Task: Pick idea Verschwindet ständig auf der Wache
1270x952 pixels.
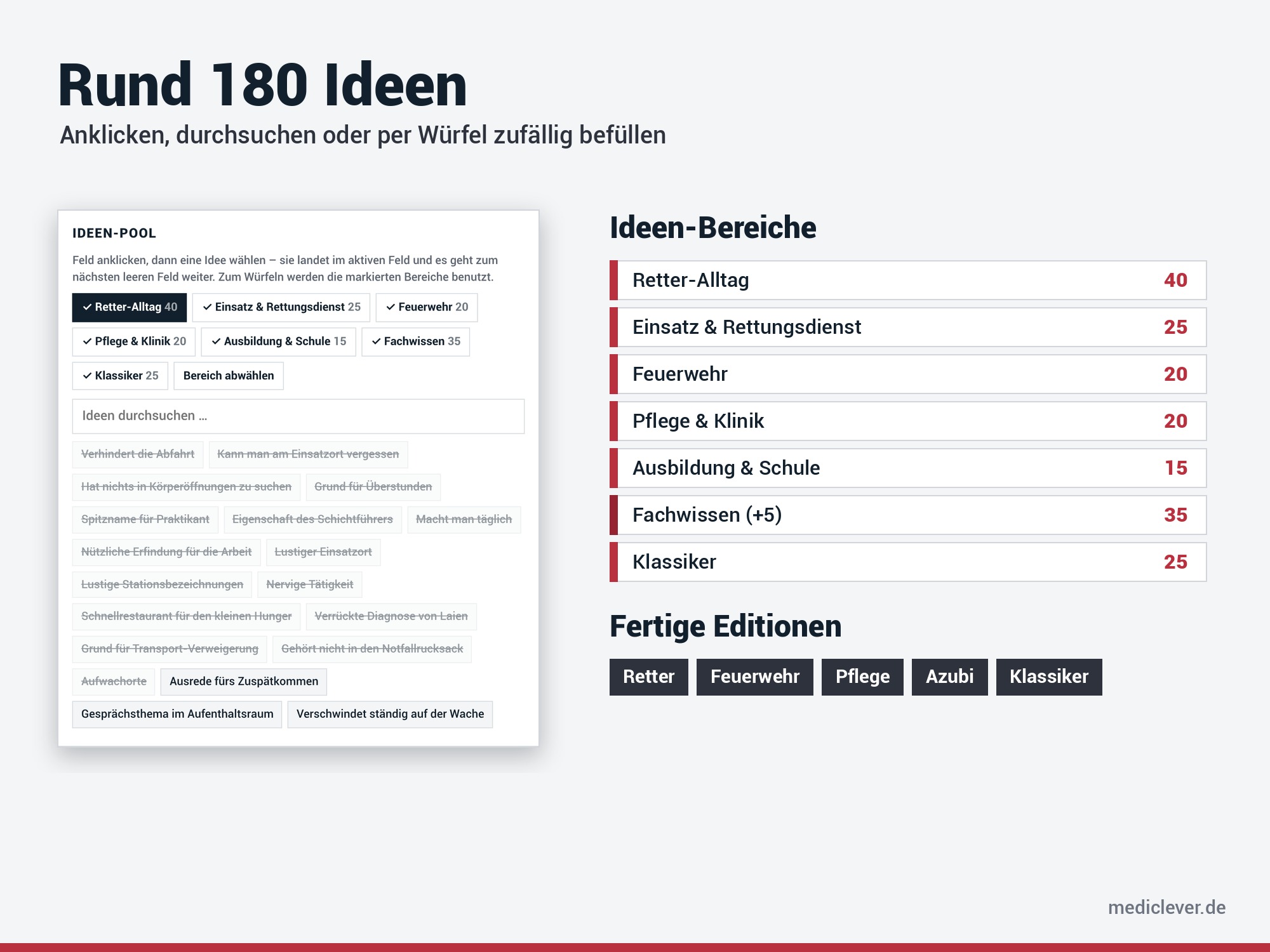Action: coord(390,714)
